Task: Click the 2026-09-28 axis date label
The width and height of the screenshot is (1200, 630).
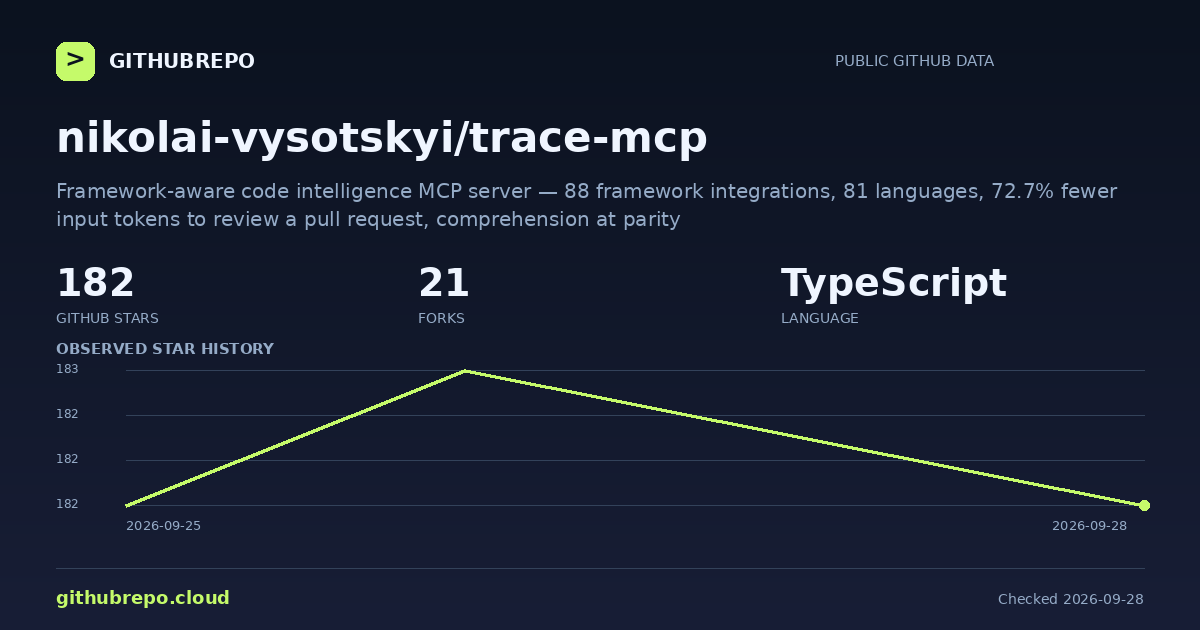Action: tap(1089, 526)
